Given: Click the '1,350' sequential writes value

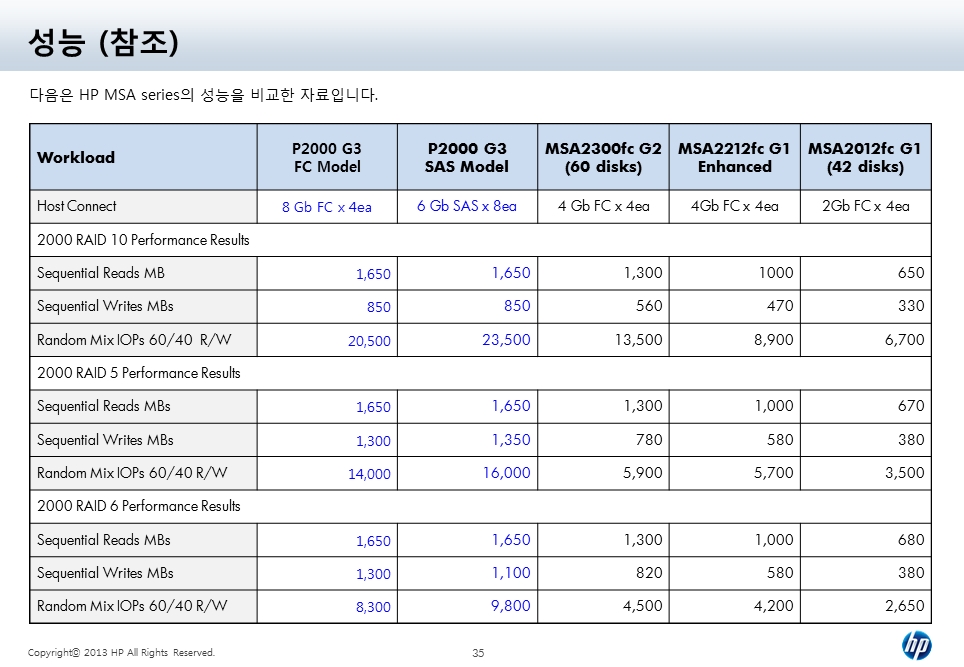Looking at the screenshot, I should [x=511, y=440].
